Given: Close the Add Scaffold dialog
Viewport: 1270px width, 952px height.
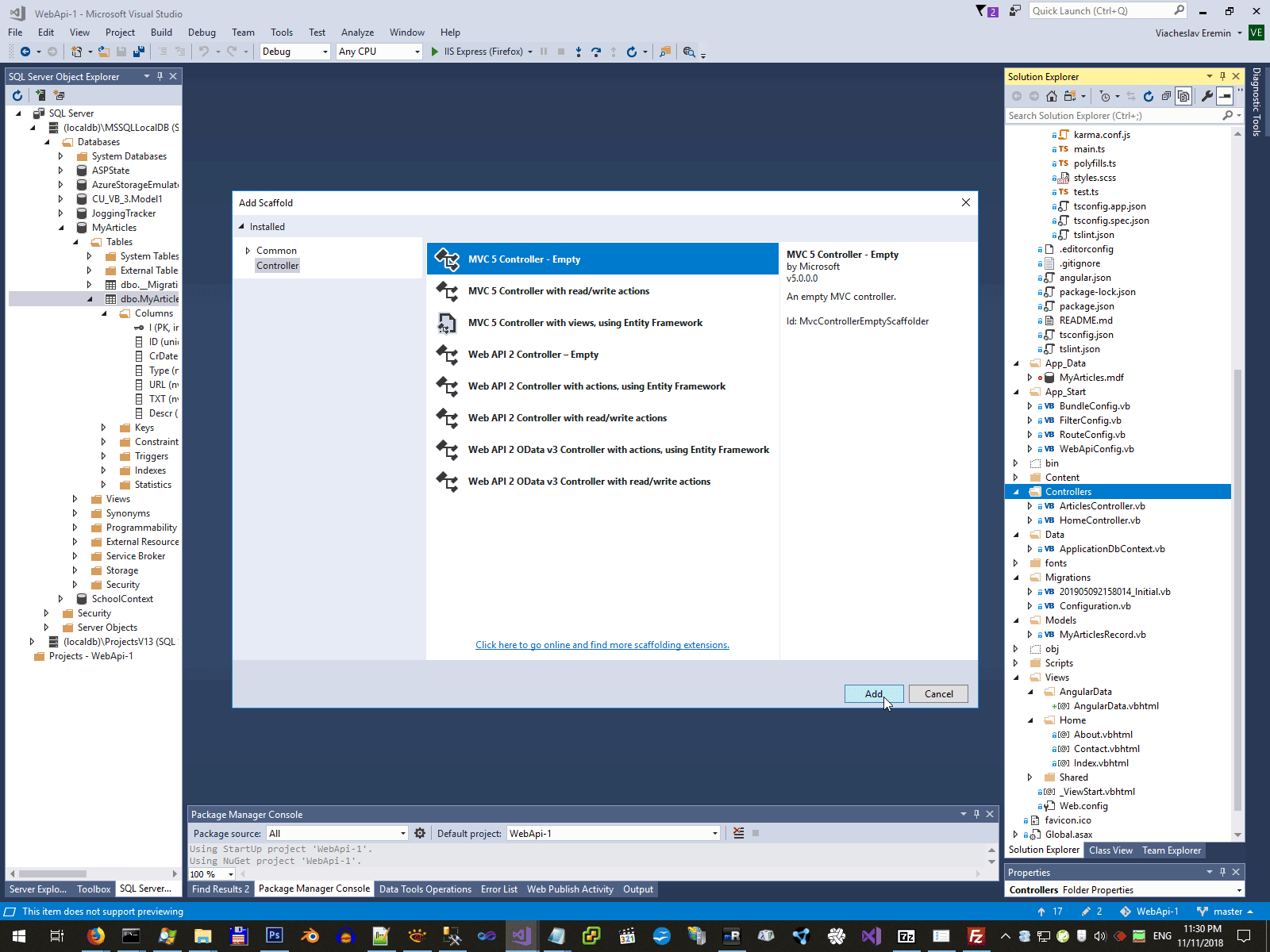Looking at the screenshot, I should 966,202.
